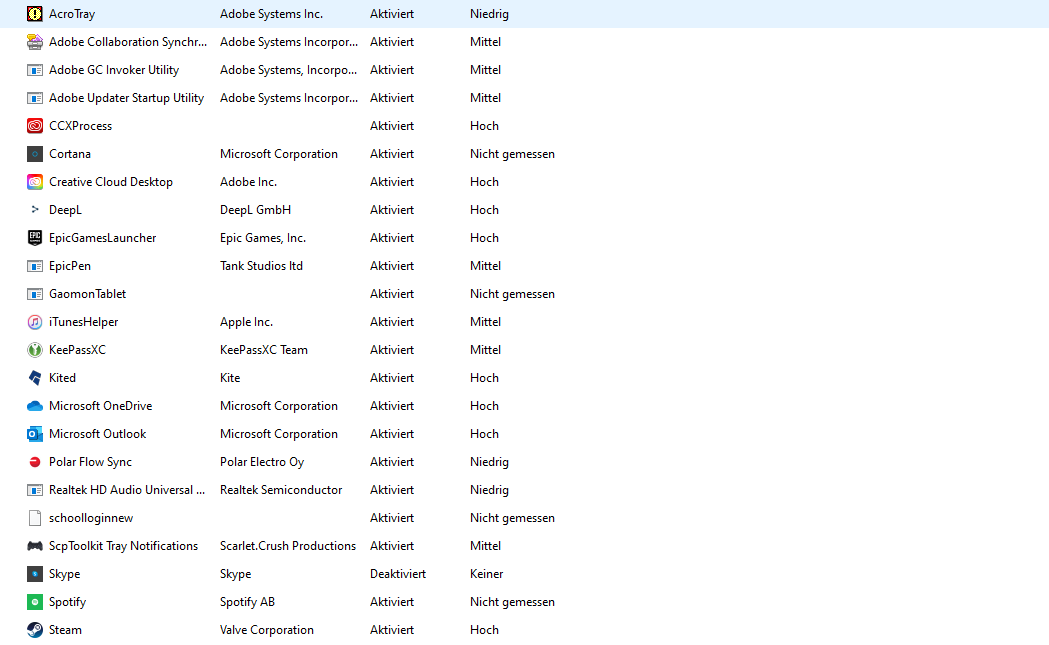
Task: Click AcroTray's impact value Niedrig
Action: pos(489,13)
